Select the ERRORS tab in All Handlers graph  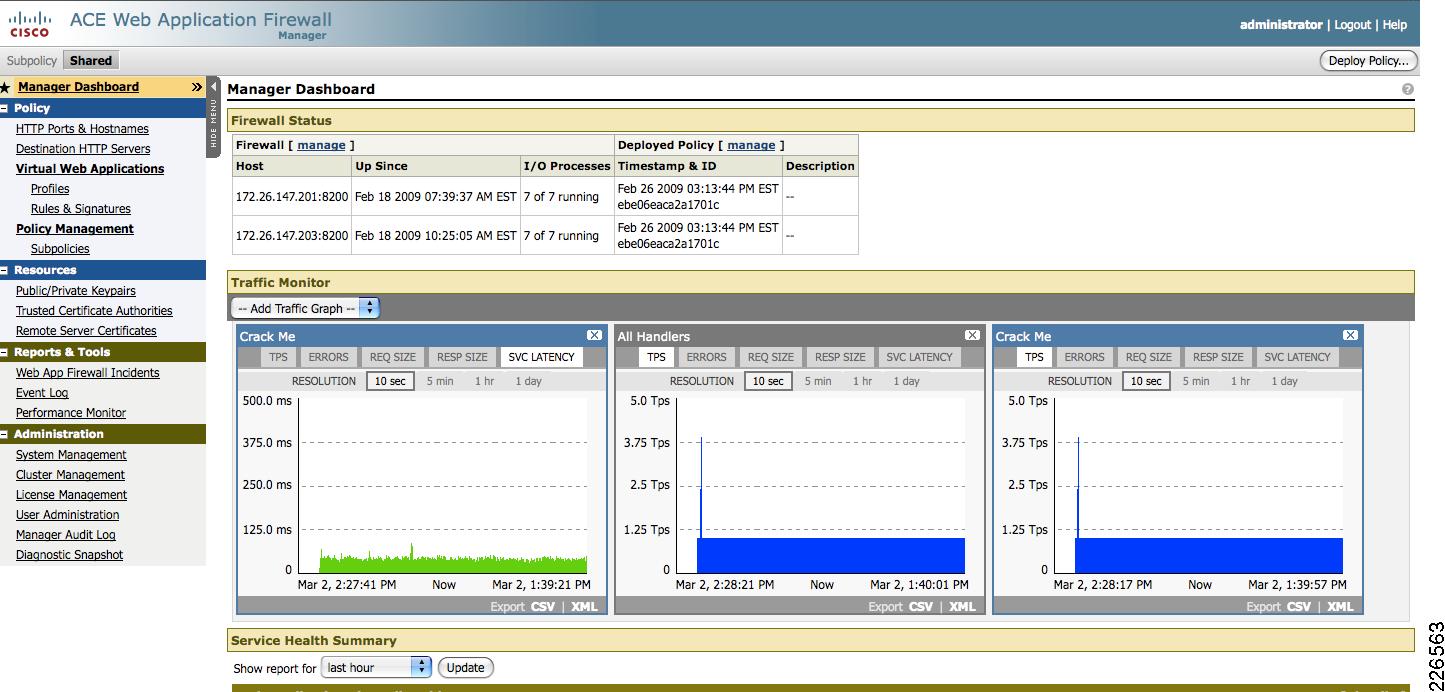tap(707, 356)
